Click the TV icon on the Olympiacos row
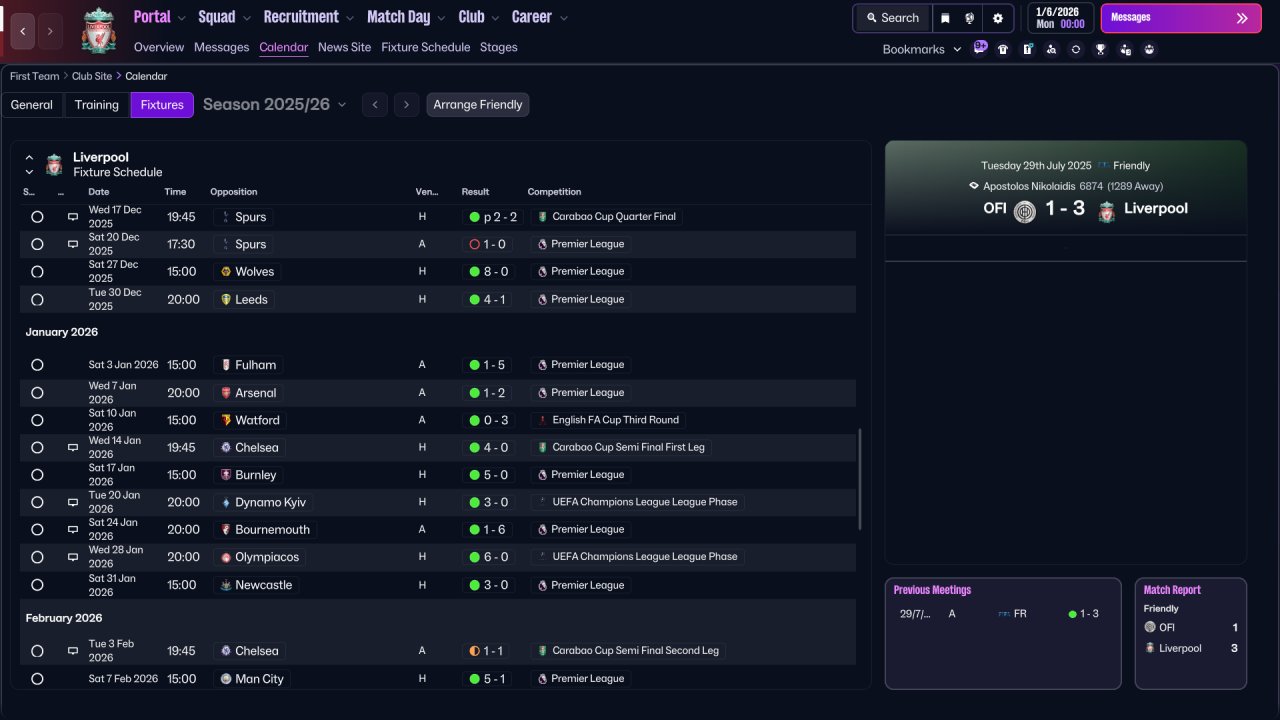 click(x=73, y=557)
